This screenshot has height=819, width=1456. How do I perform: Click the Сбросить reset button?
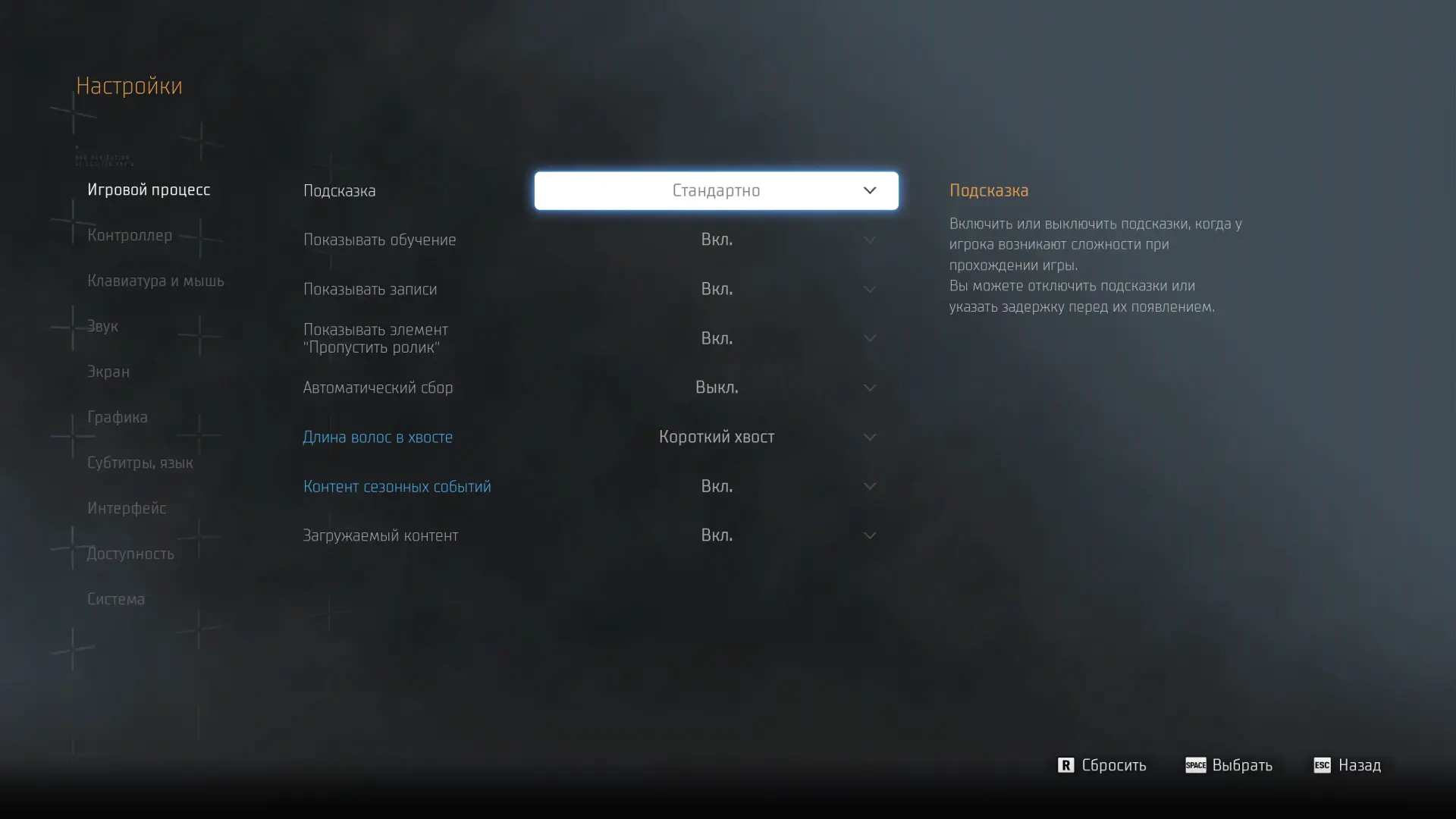pos(1114,765)
